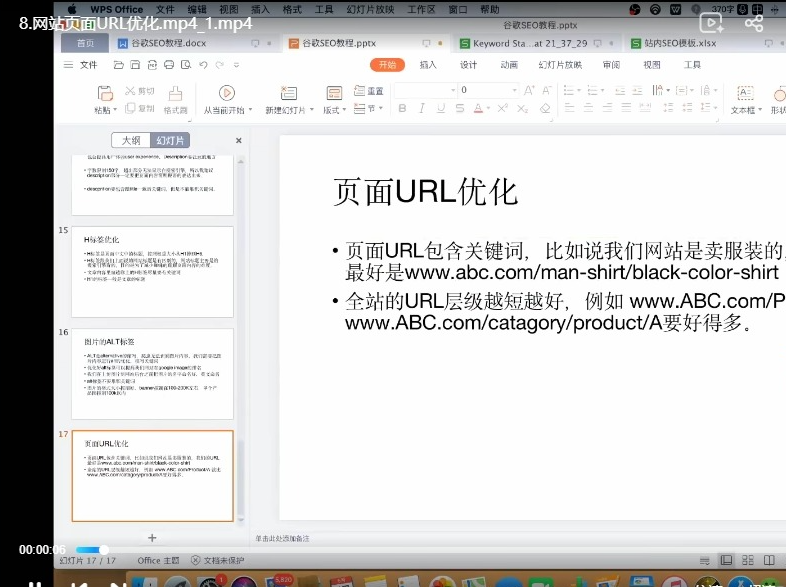Click the Print icon in quick toolbar
Screen dimensions: 786x587
pos(169,65)
